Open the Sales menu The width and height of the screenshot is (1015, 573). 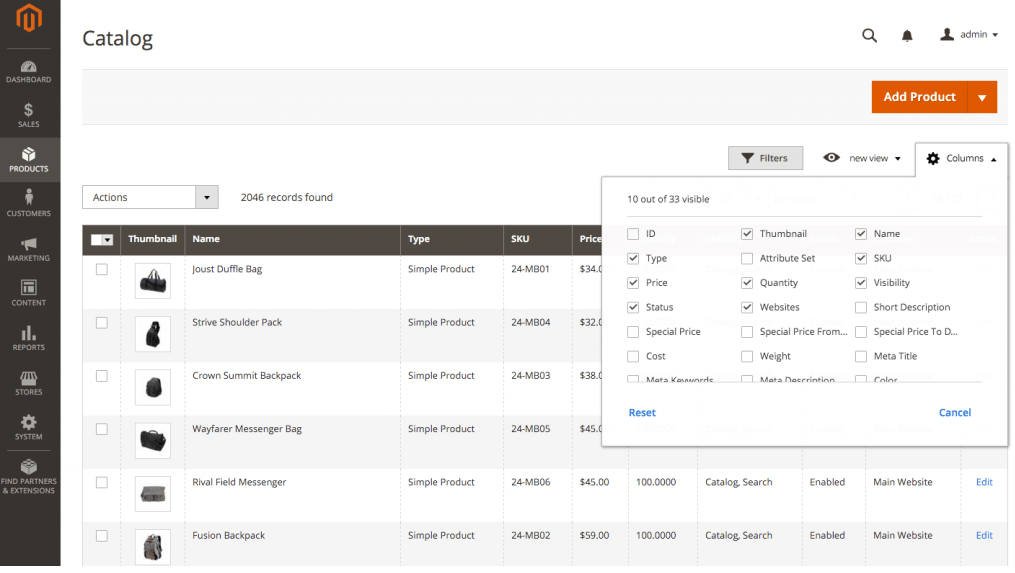(x=28, y=115)
